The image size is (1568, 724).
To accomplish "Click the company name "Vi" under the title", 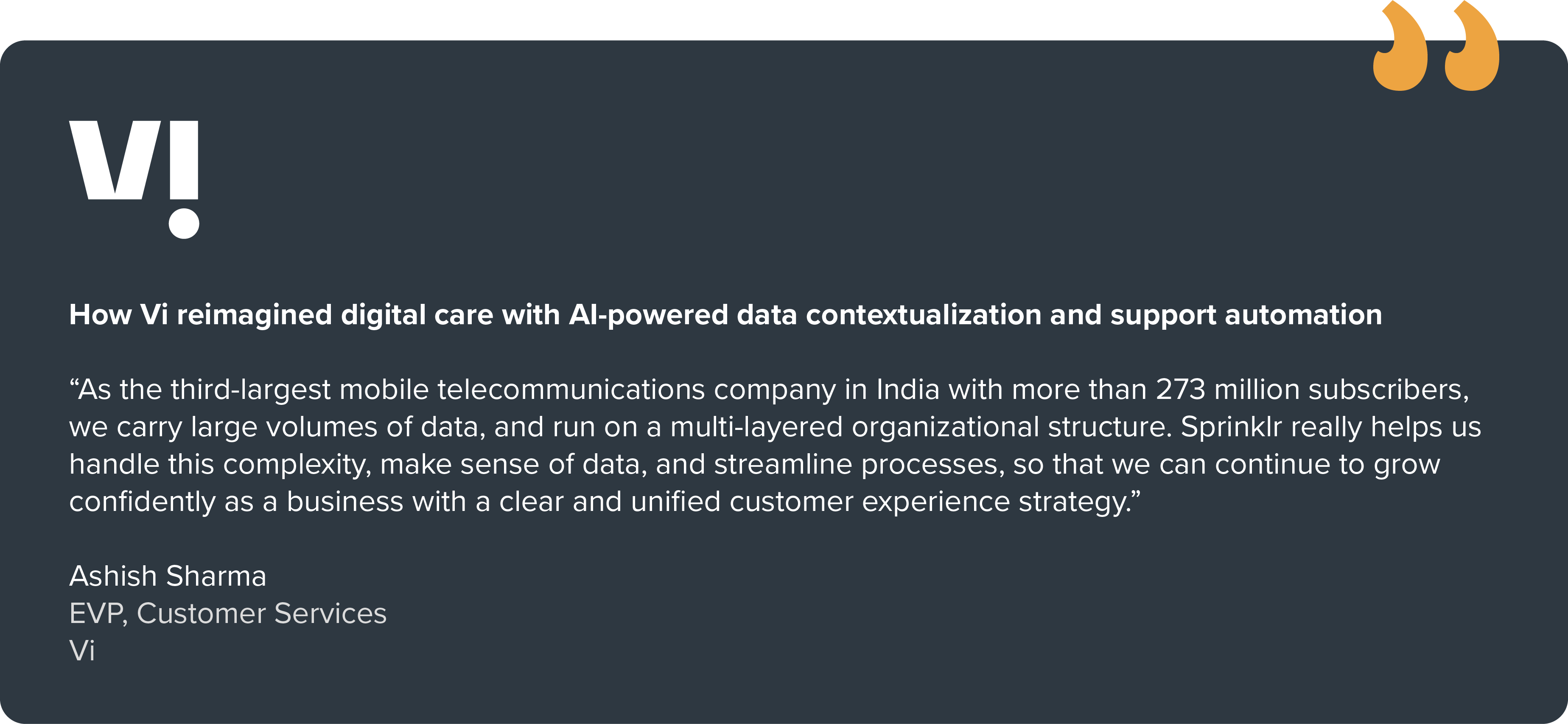I will click(82, 651).
